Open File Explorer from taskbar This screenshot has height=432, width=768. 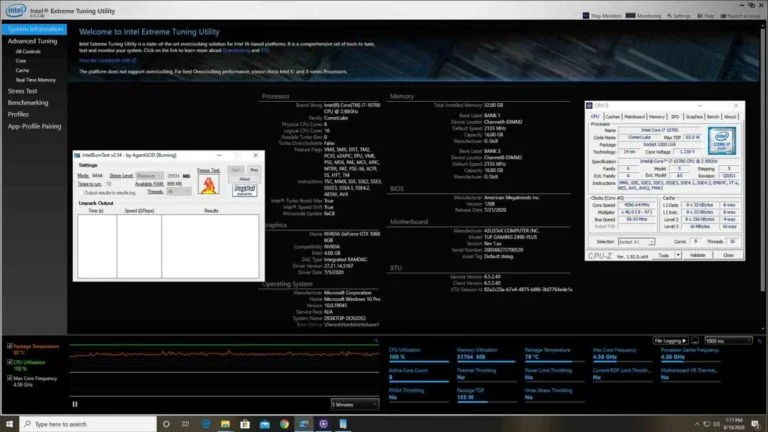[x=225, y=424]
